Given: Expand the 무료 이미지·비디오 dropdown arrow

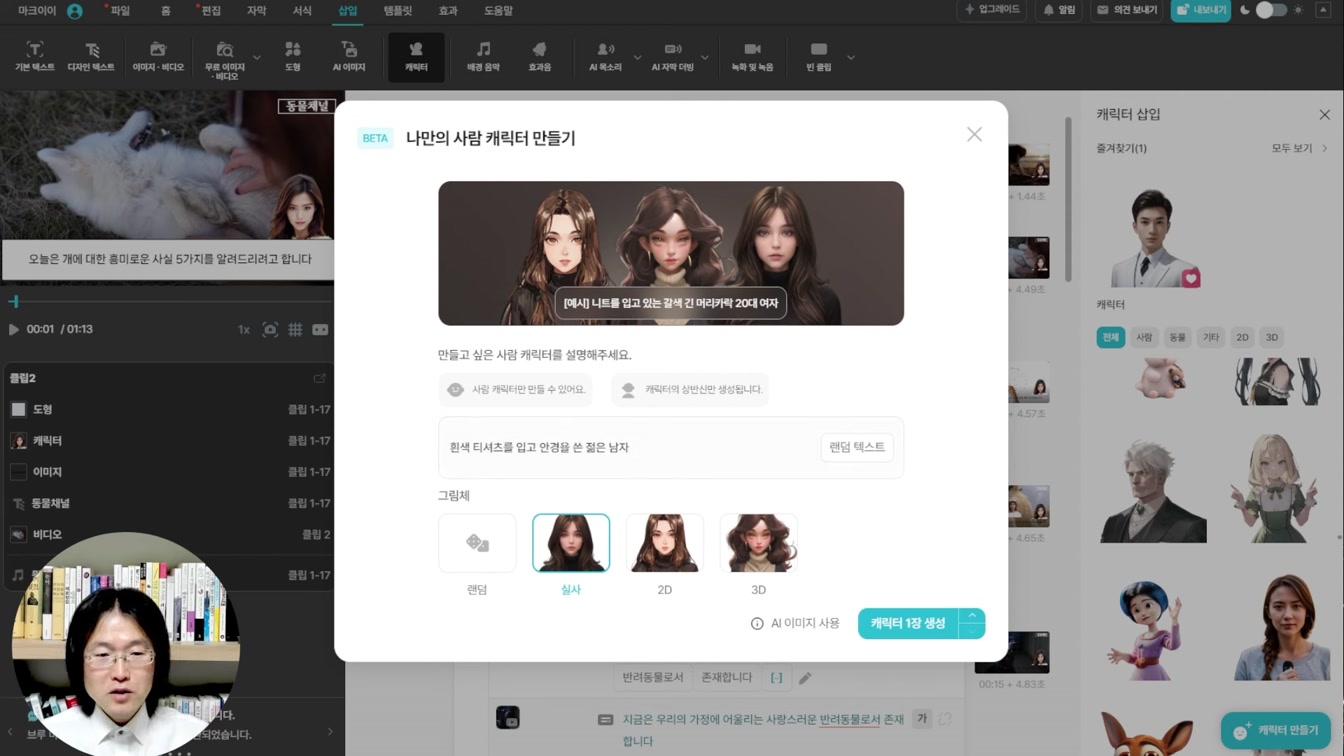Looking at the screenshot, I should [257, 57].
